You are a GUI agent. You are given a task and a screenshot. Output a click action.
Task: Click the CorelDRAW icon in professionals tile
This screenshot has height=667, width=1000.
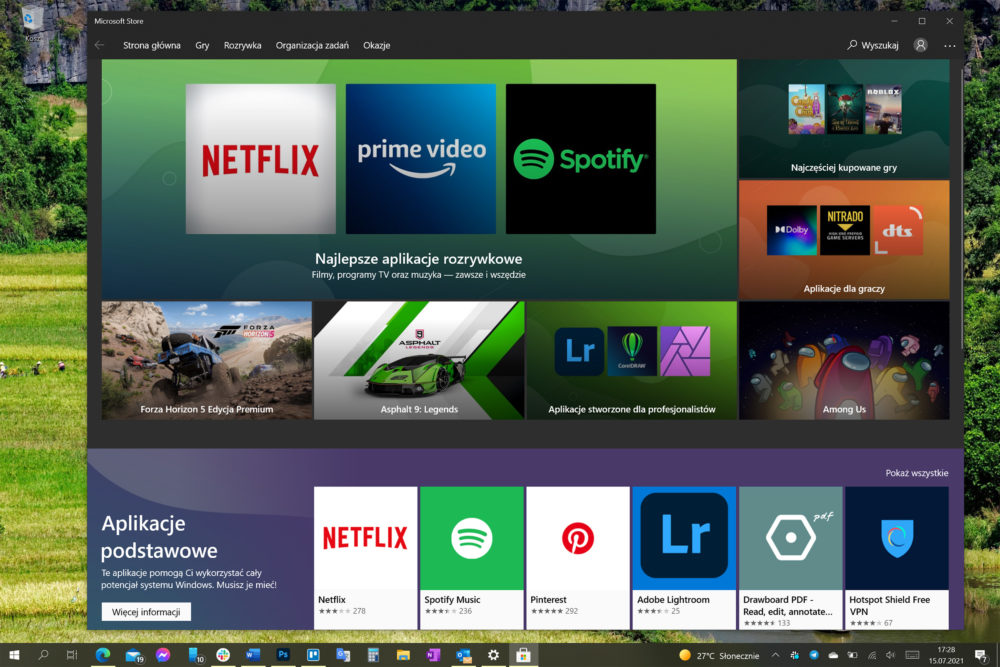point(632,351)
